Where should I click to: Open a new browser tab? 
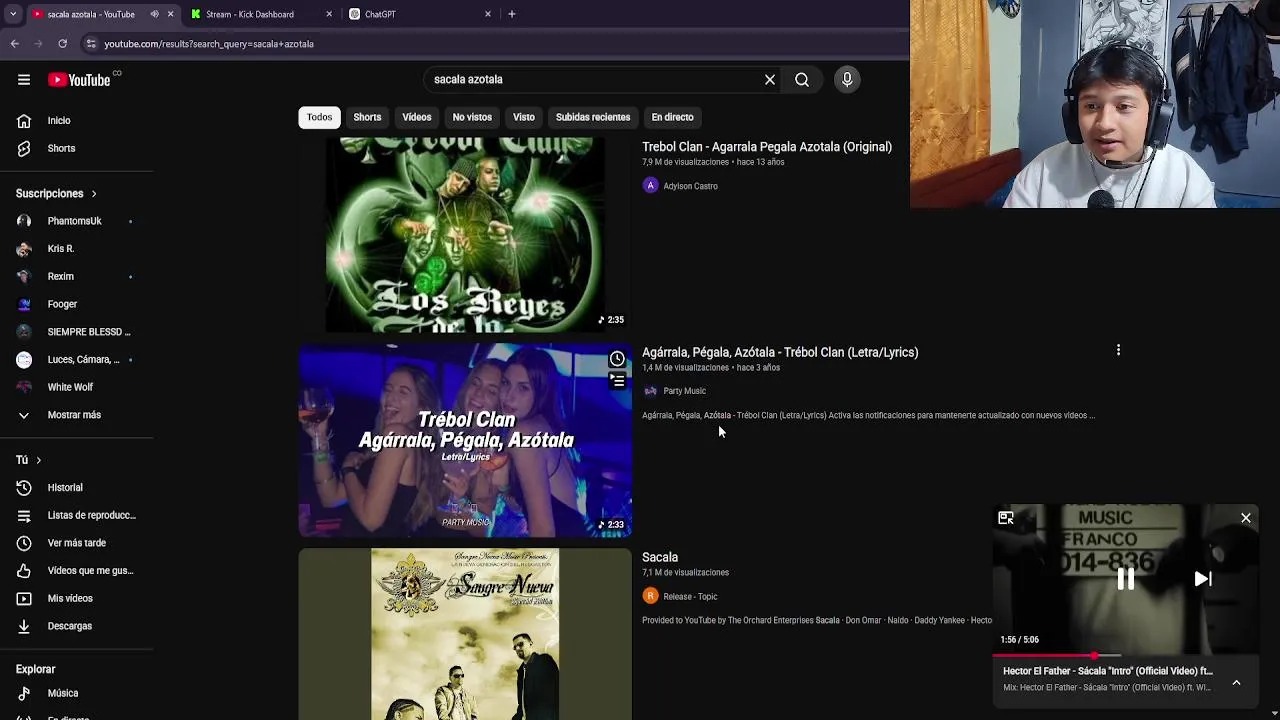512,14
